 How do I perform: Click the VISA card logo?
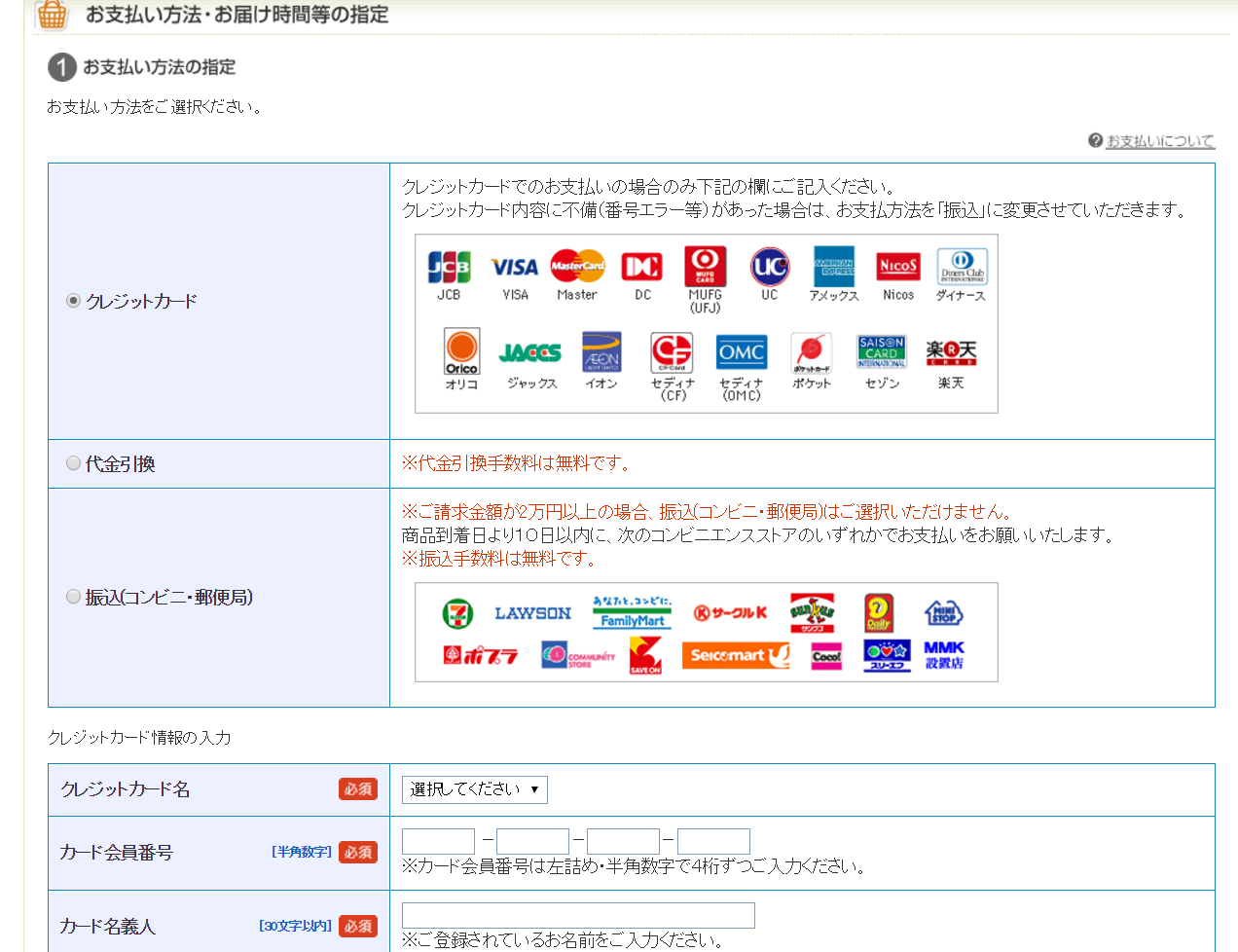(x=515, y=267)
